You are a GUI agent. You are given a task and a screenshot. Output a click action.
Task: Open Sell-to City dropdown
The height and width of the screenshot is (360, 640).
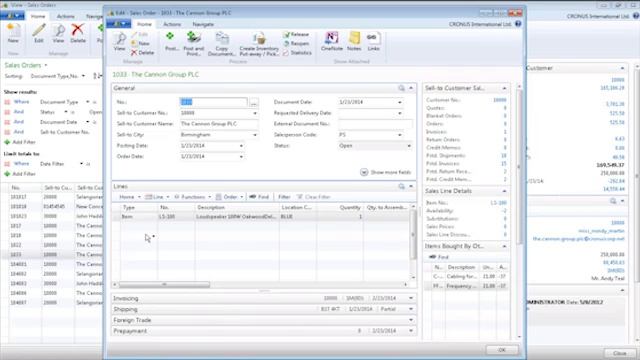click(255, 135)
